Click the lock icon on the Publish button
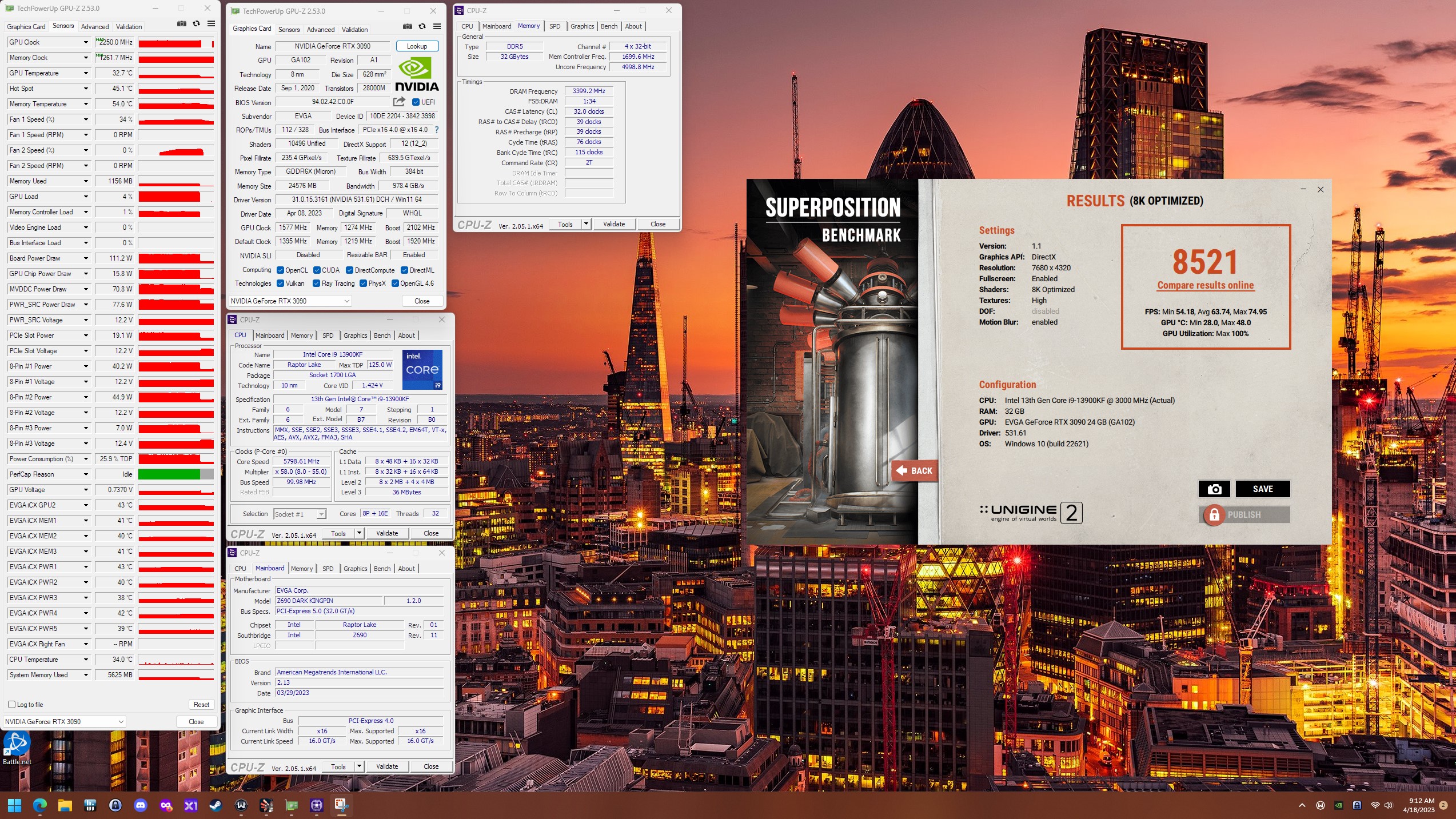The width and height of the screenshot is (1456, 819). (1214, 515)
